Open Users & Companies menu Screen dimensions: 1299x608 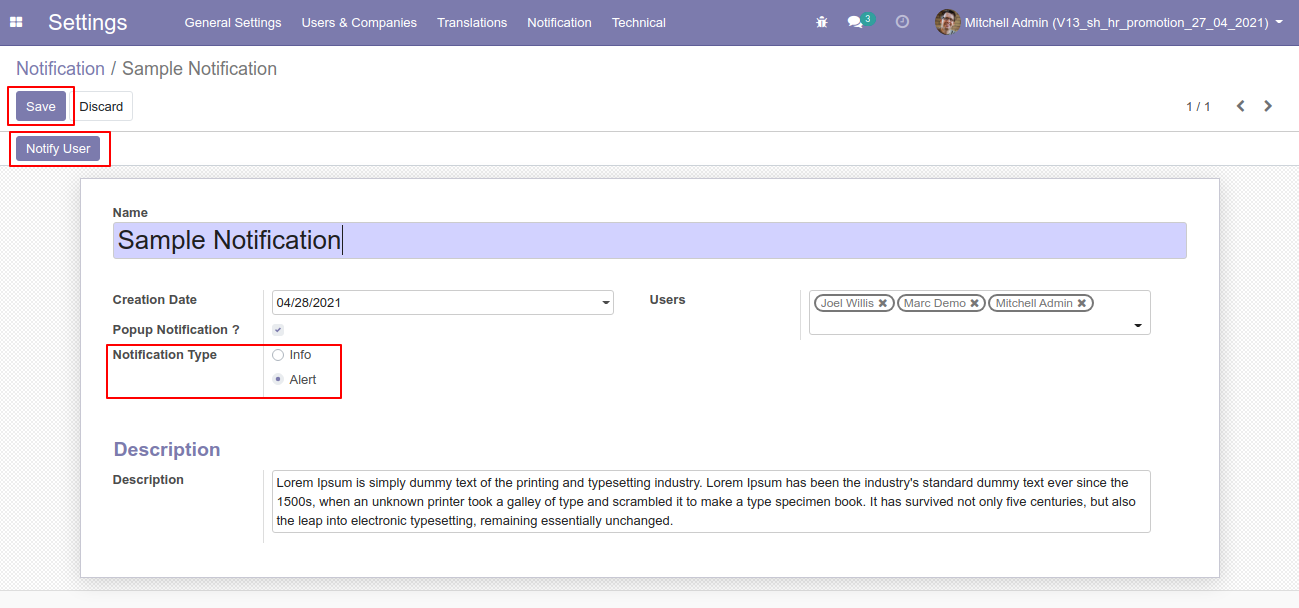(x=359, y=22)
